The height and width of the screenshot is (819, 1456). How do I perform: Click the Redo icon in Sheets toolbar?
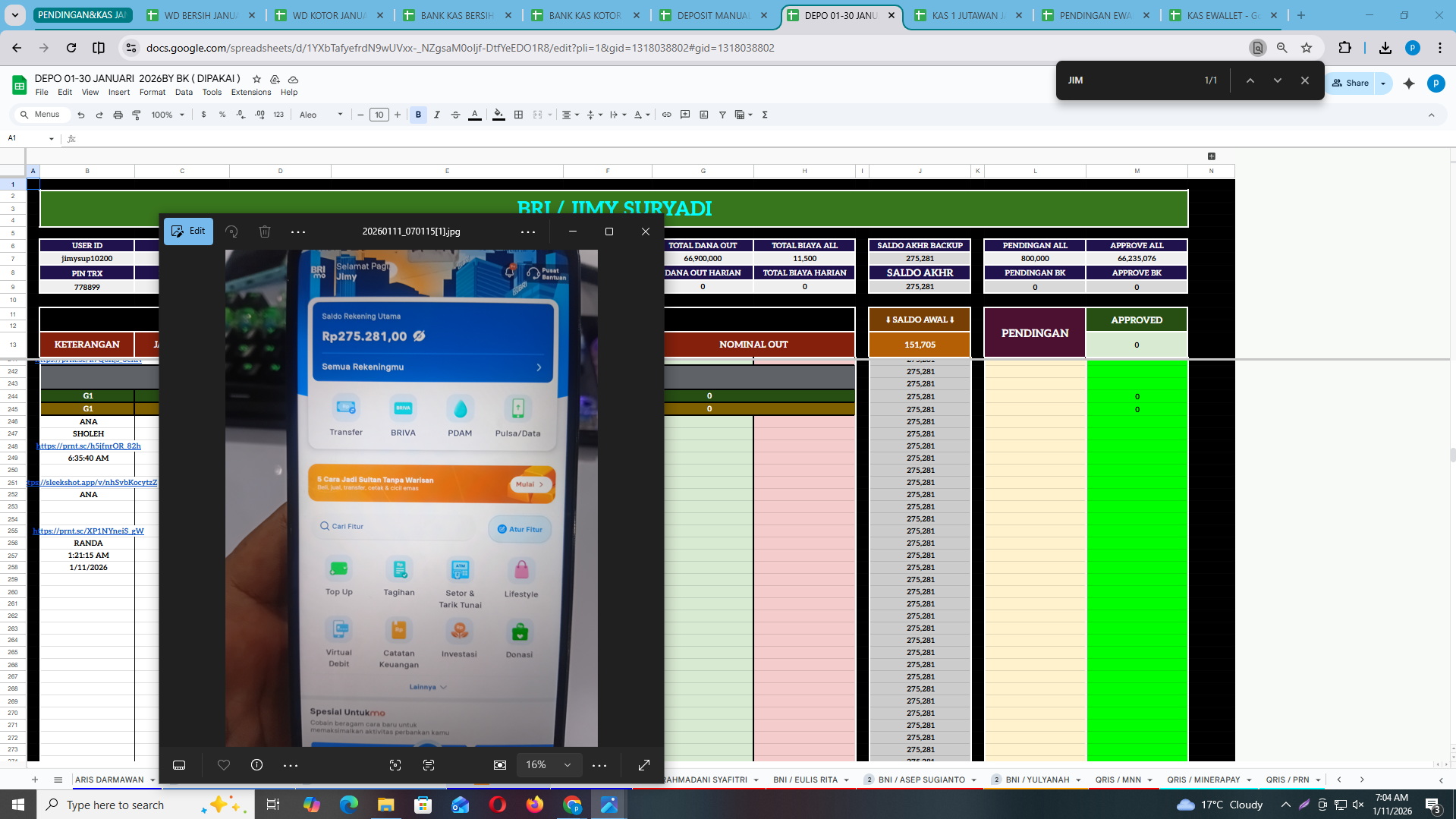[x=99, y=115]
